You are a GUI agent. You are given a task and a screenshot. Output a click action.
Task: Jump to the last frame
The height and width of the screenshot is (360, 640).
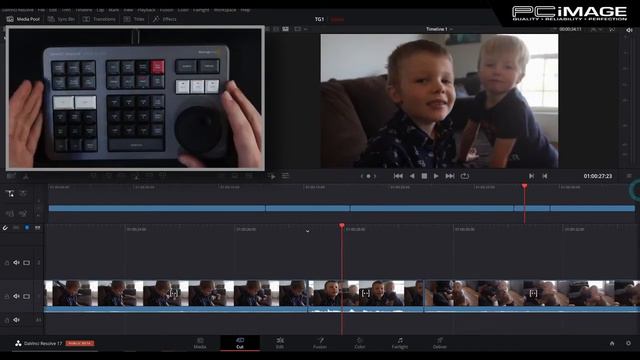coord(450,176)
